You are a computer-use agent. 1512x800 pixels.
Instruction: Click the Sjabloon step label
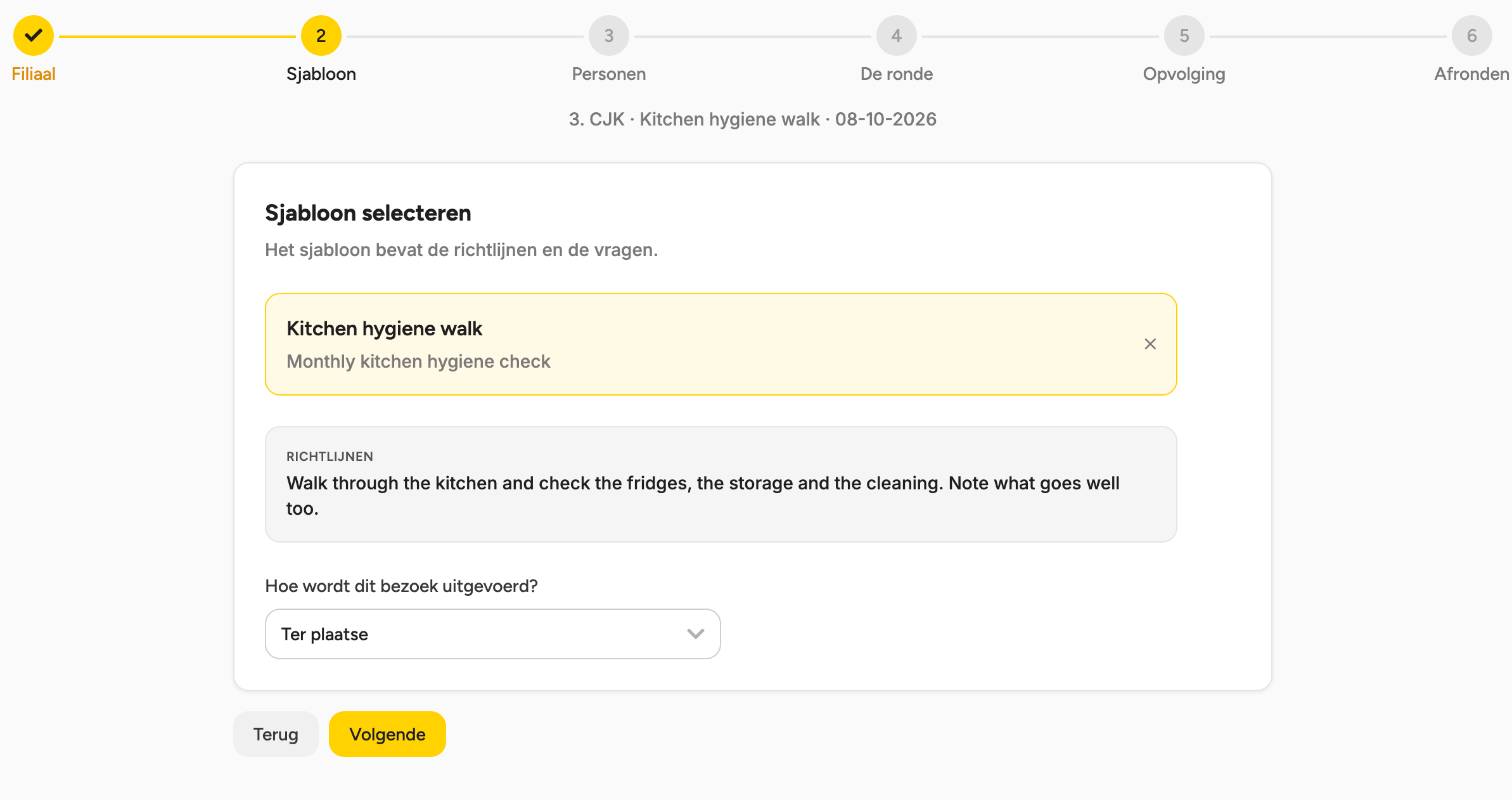pos(321,74)
